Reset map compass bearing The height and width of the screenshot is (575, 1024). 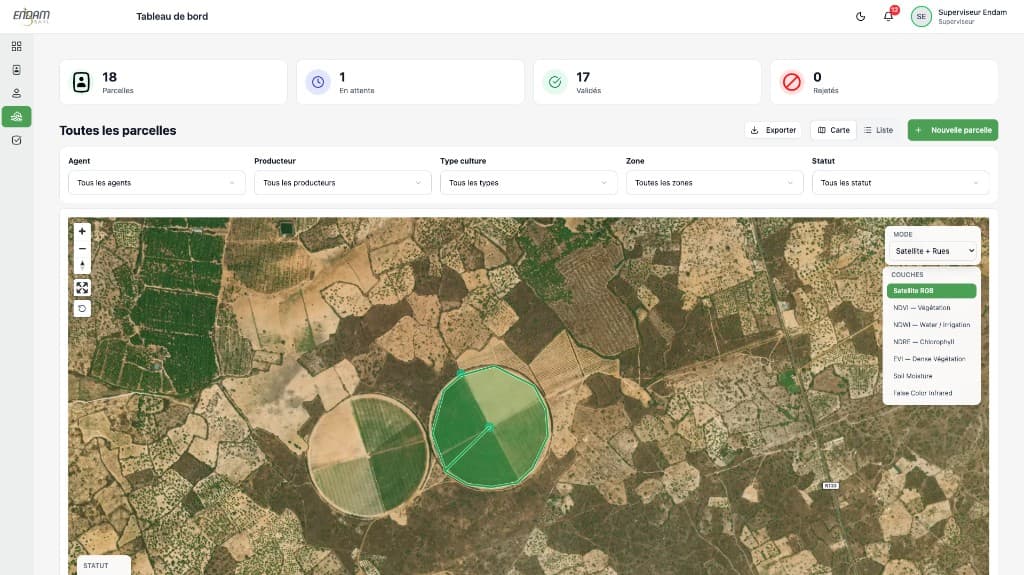tap(82, 265)
